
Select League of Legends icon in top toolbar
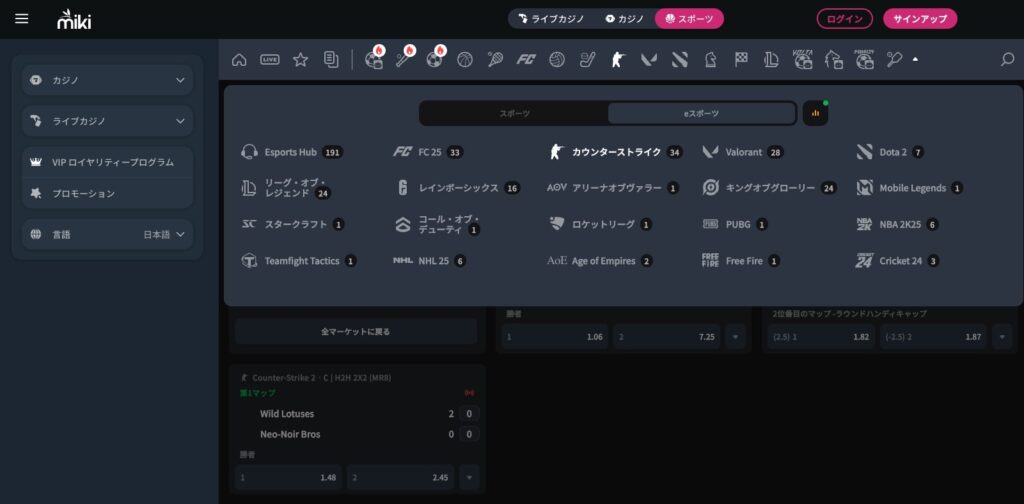(x=771, y=59)
